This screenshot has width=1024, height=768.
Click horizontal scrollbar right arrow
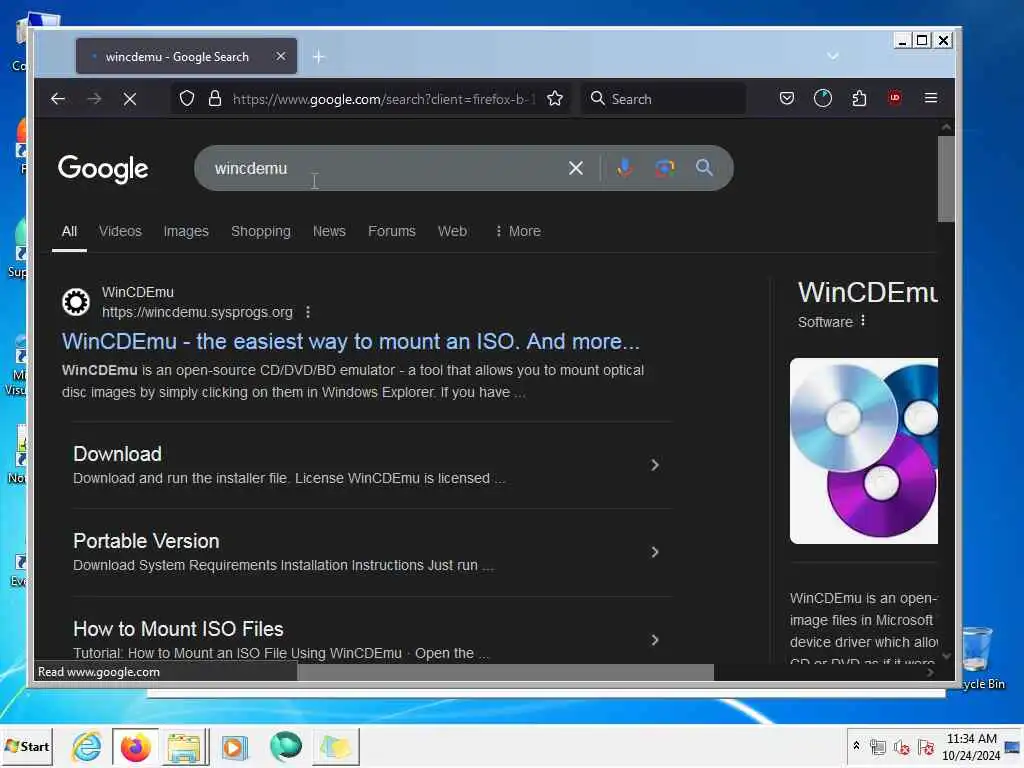click(931, 672)
